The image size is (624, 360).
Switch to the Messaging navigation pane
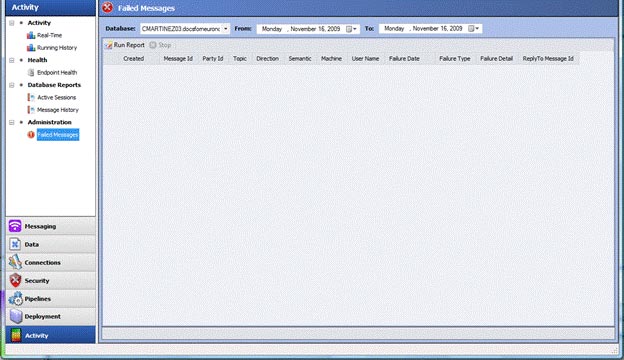tap(51, 226)
